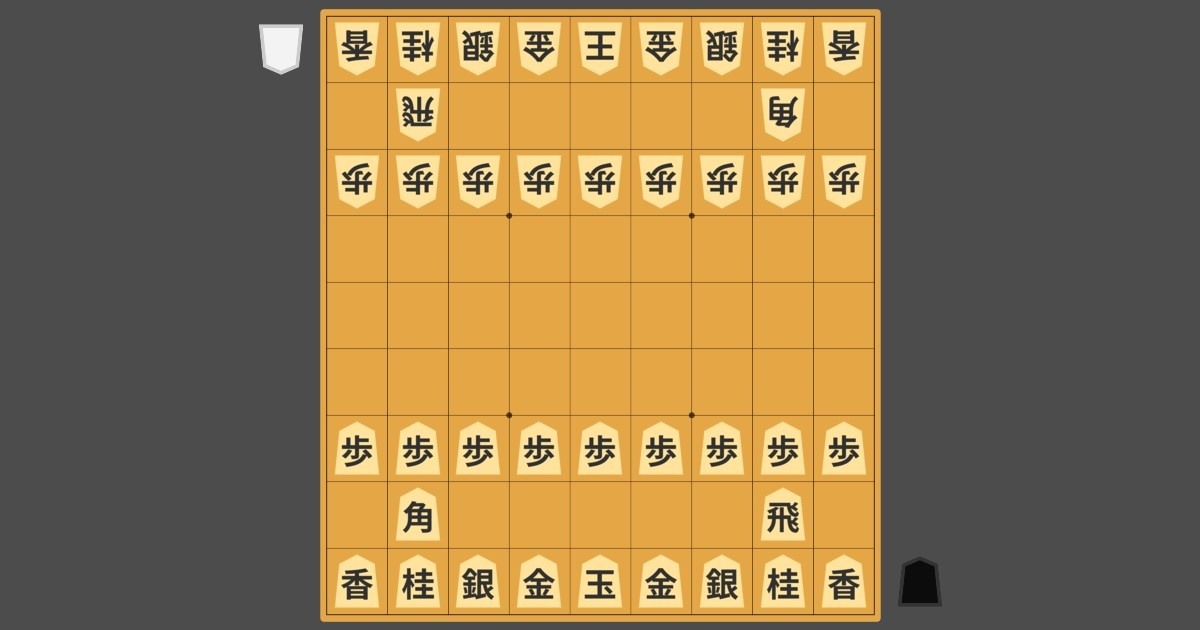The width and height of the screenshot is (1200, 630).
Task: Select the black gold (金) right of king
Action: point(661,582)
